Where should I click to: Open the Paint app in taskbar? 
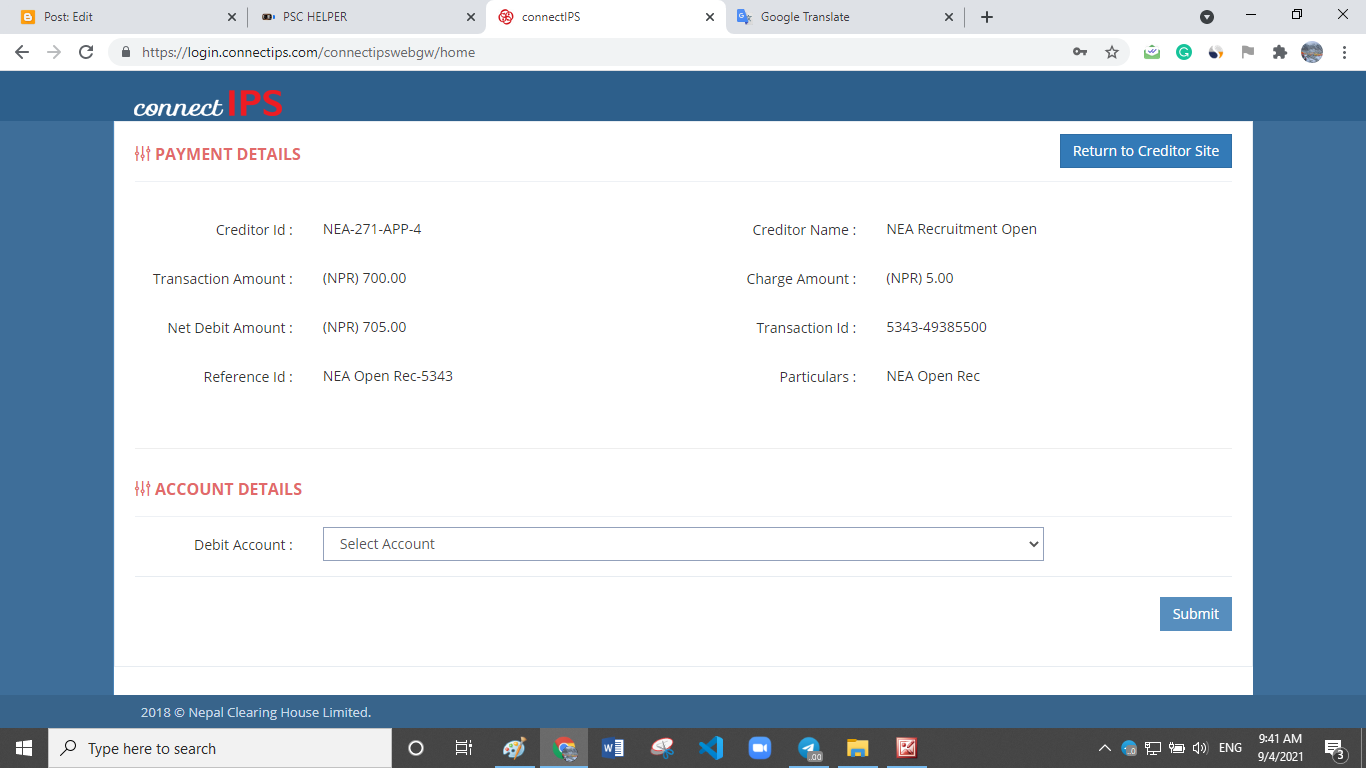514,748
